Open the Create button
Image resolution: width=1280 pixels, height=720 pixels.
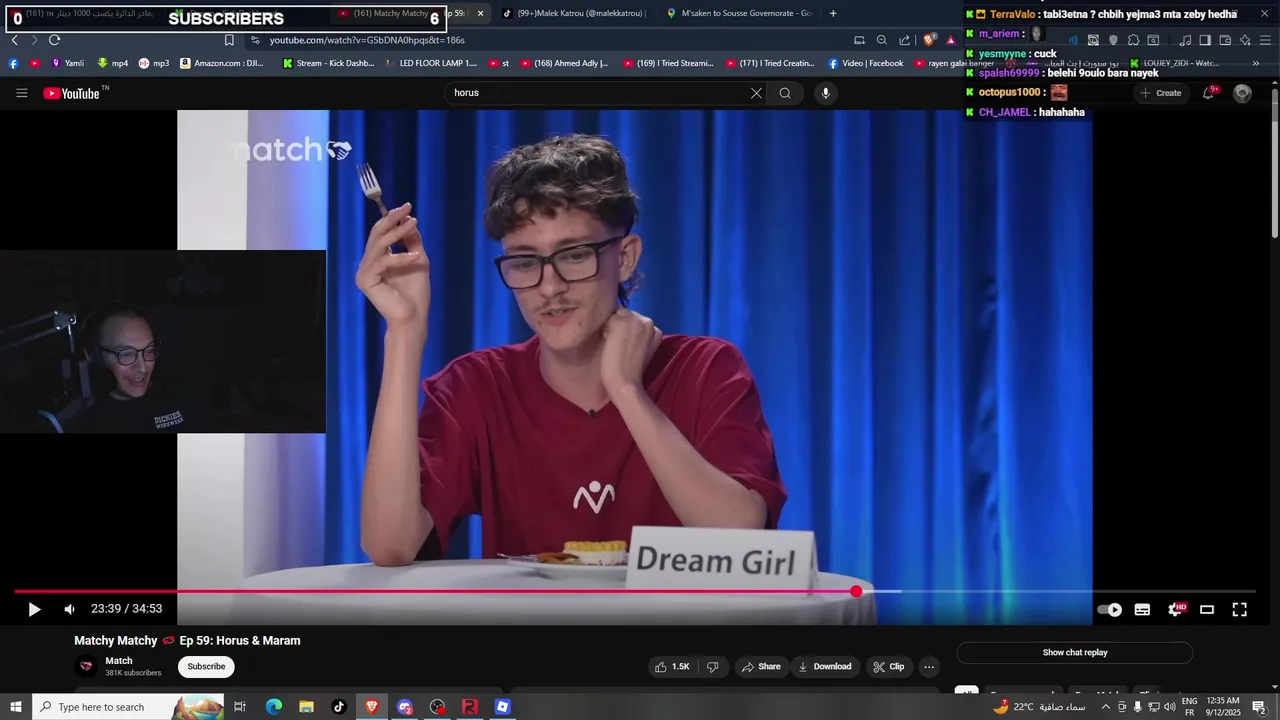coord(1160,93)
